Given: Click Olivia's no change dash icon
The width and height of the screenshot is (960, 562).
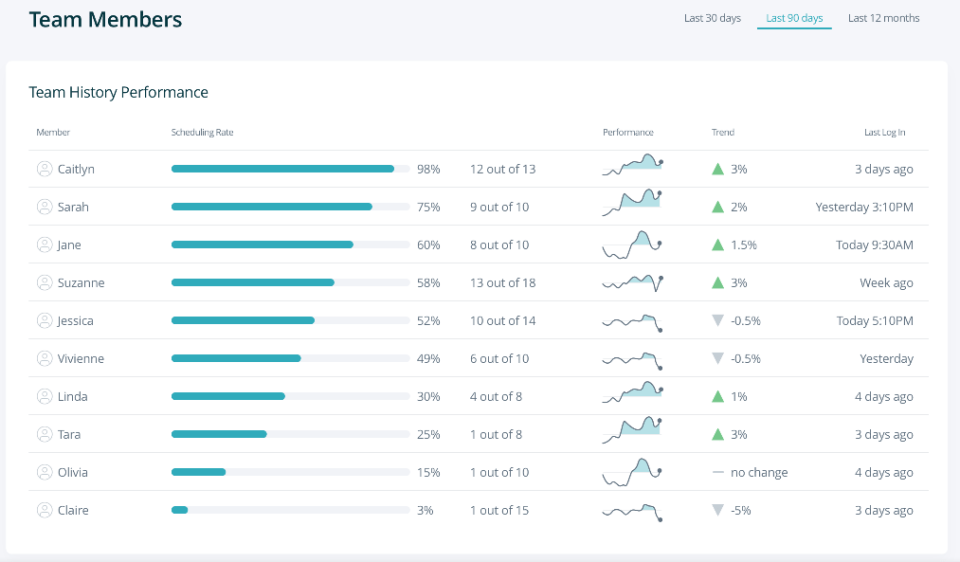Looking at the screenshot, I should (x=717, y=472).
